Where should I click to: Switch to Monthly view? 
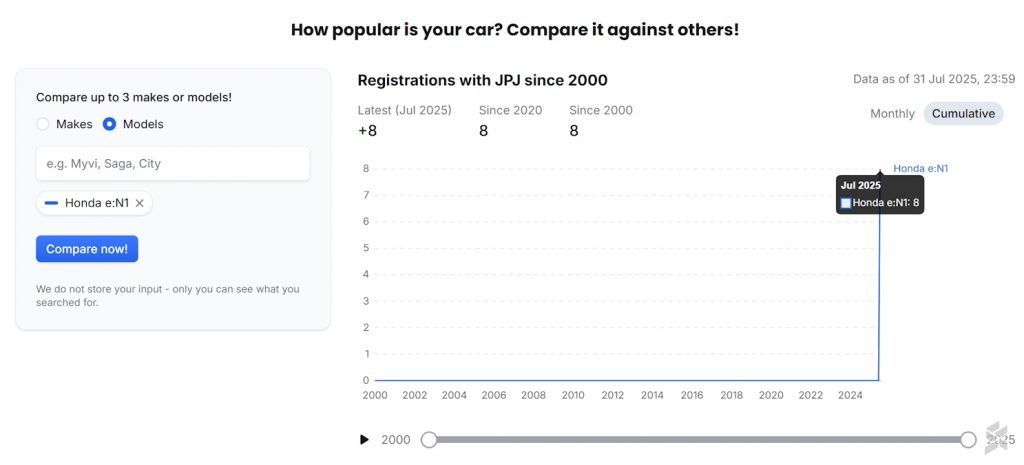click(892, 113)
